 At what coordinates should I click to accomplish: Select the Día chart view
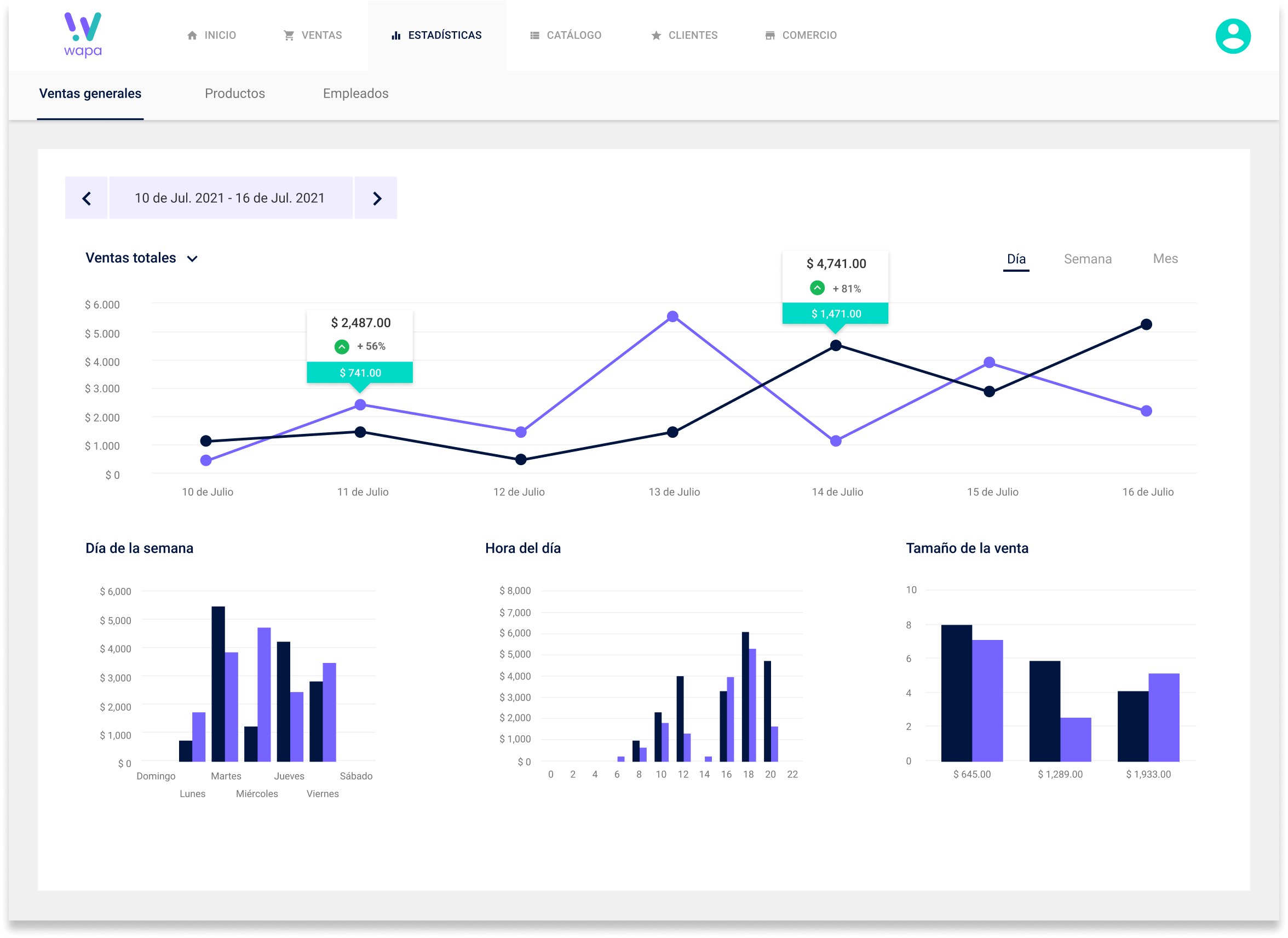1015,259
